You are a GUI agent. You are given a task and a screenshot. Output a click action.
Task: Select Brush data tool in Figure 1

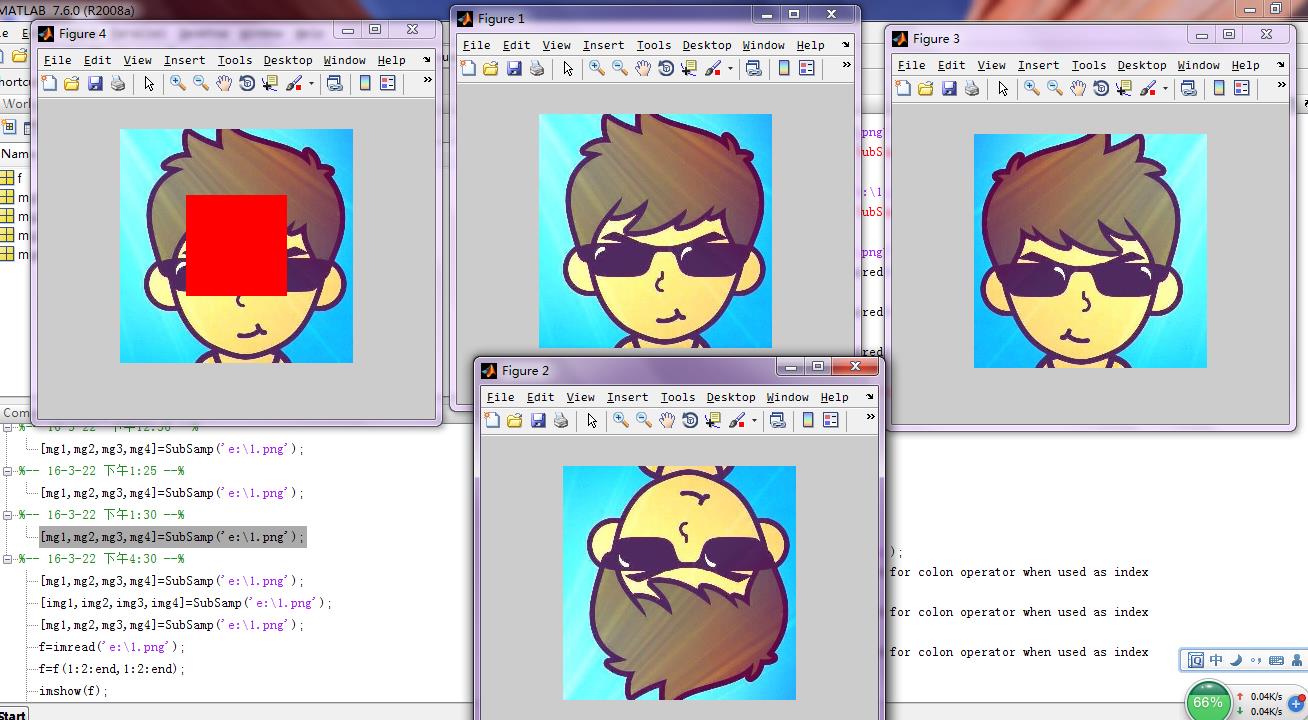713,68
